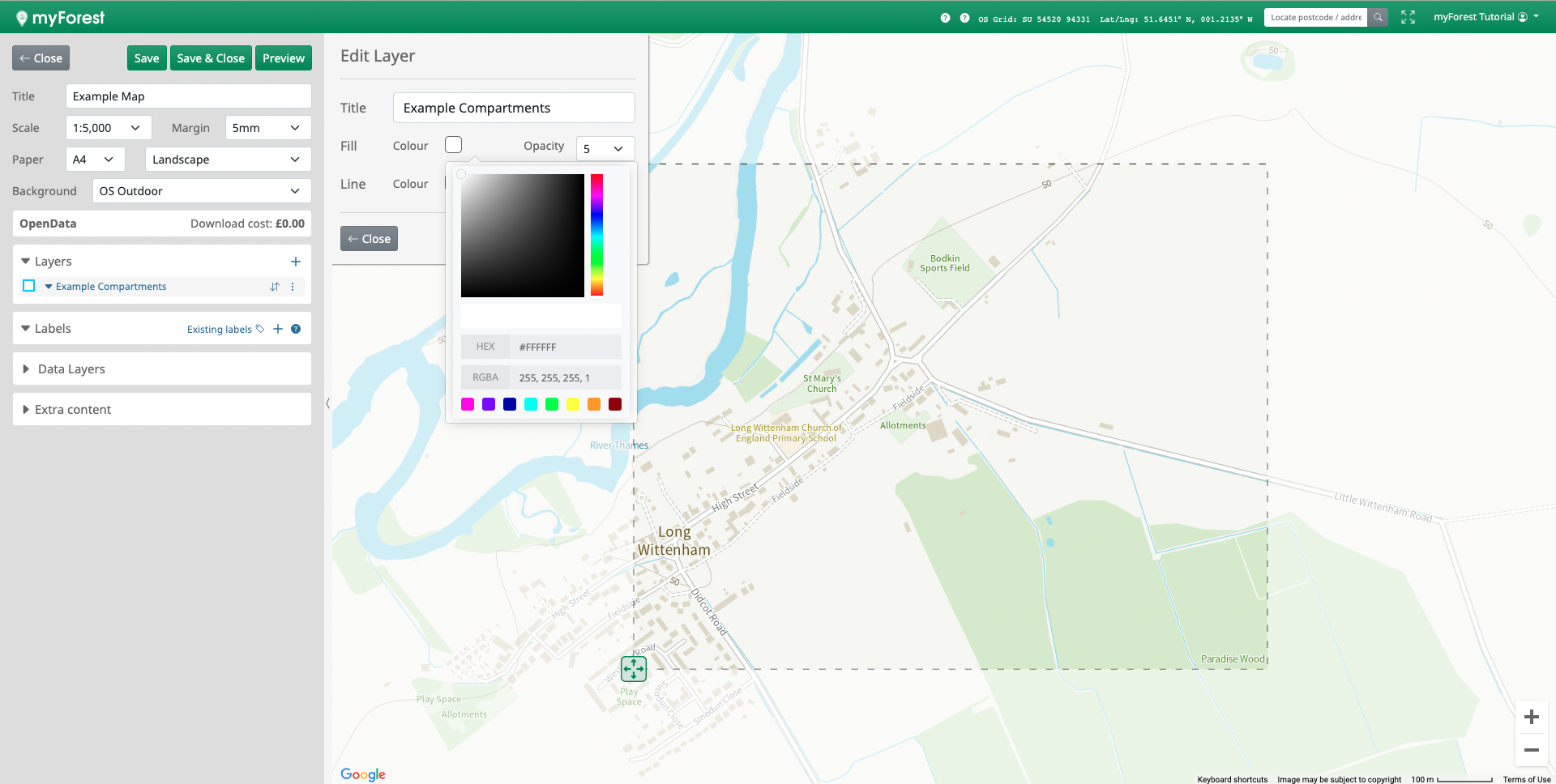This screenshot has height=784, width=1556.
Task: Click the reorder arrows on Example Compartments layer
Action: click(x=275, y=287)
